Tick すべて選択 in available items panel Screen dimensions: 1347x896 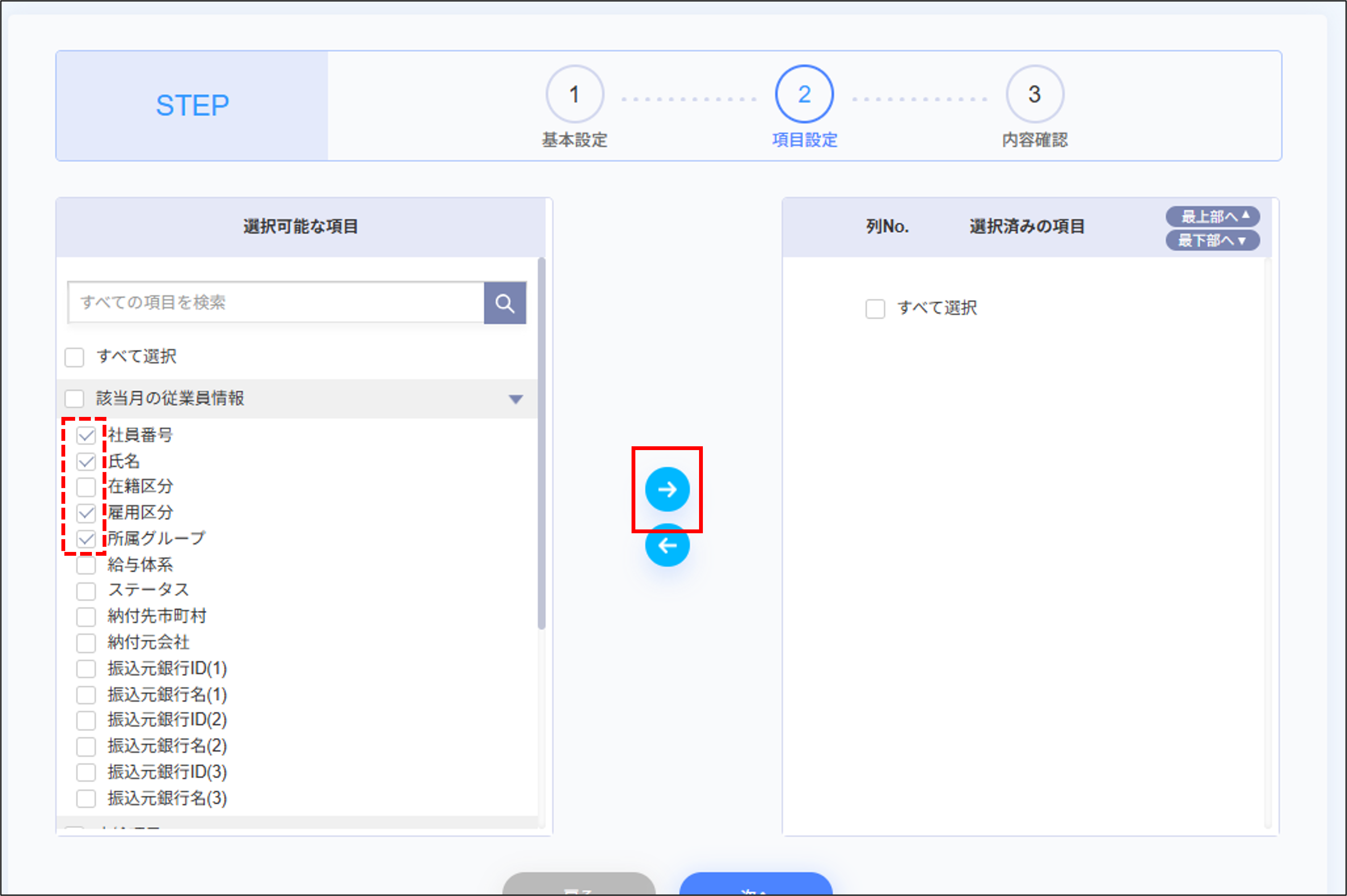pos(74,357)
